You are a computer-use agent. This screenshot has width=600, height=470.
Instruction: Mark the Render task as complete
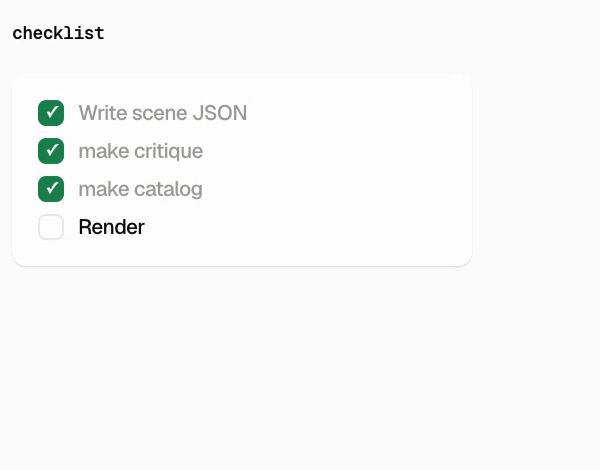(51, 227)
